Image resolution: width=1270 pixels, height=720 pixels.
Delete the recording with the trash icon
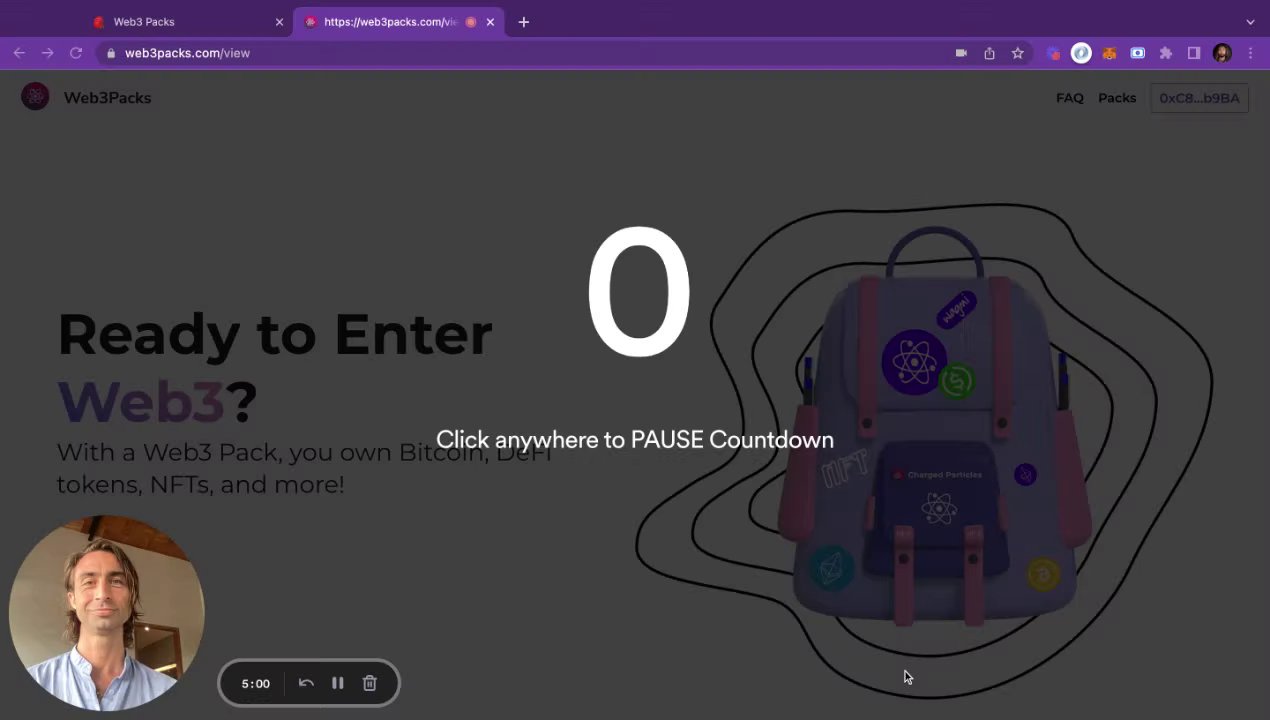[x=370, y=684]
